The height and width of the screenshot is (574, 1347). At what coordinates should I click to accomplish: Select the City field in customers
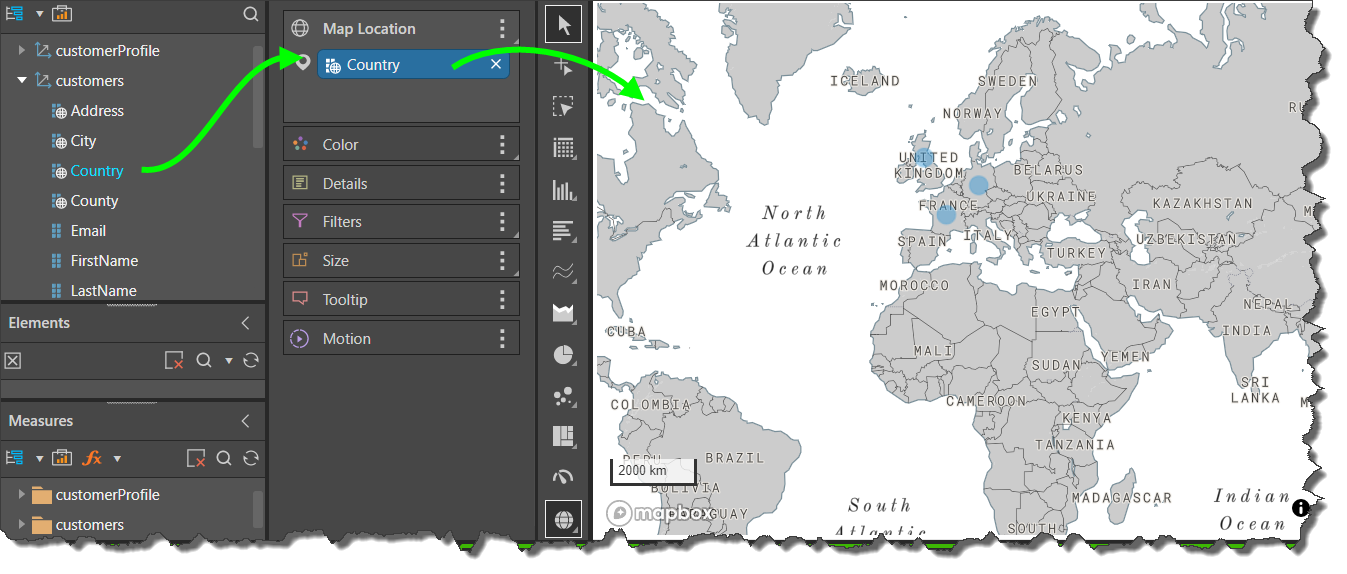83,141
